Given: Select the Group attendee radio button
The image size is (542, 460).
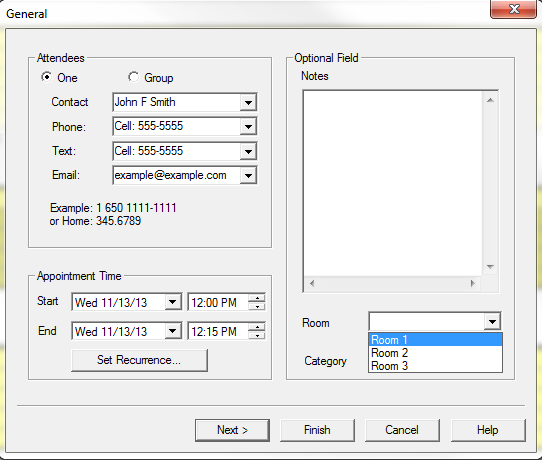Looking at the screenshot, I should pos(133,77).
